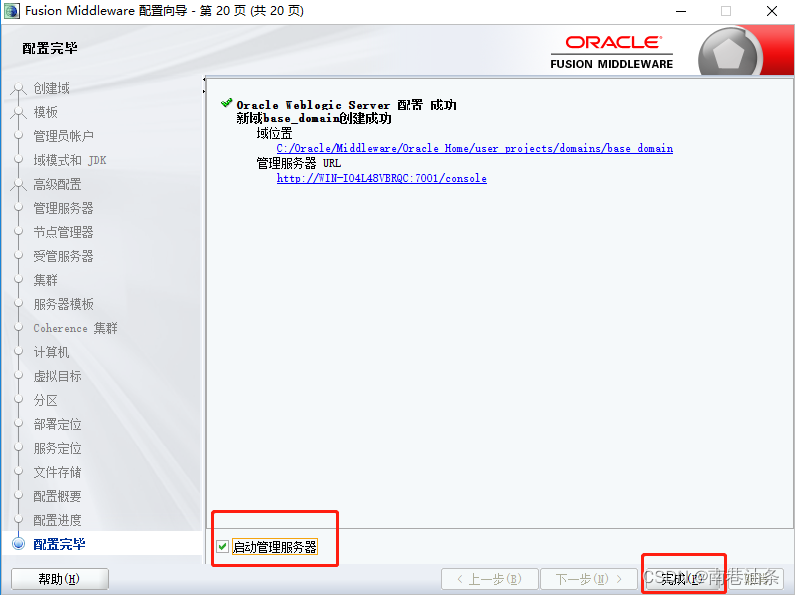Click the active step bullet beside 配置完毕
This screenshot has height=595, width=795.
pyautogui.click(x=19, y=543)
